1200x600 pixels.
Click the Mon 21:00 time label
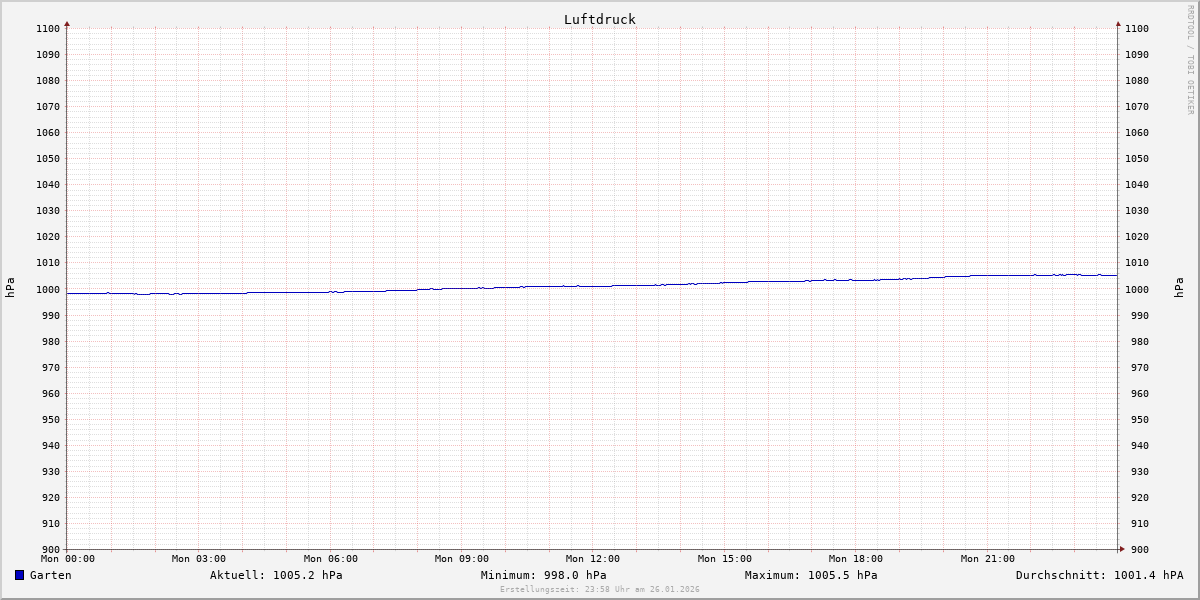click(x=987, y=559)
